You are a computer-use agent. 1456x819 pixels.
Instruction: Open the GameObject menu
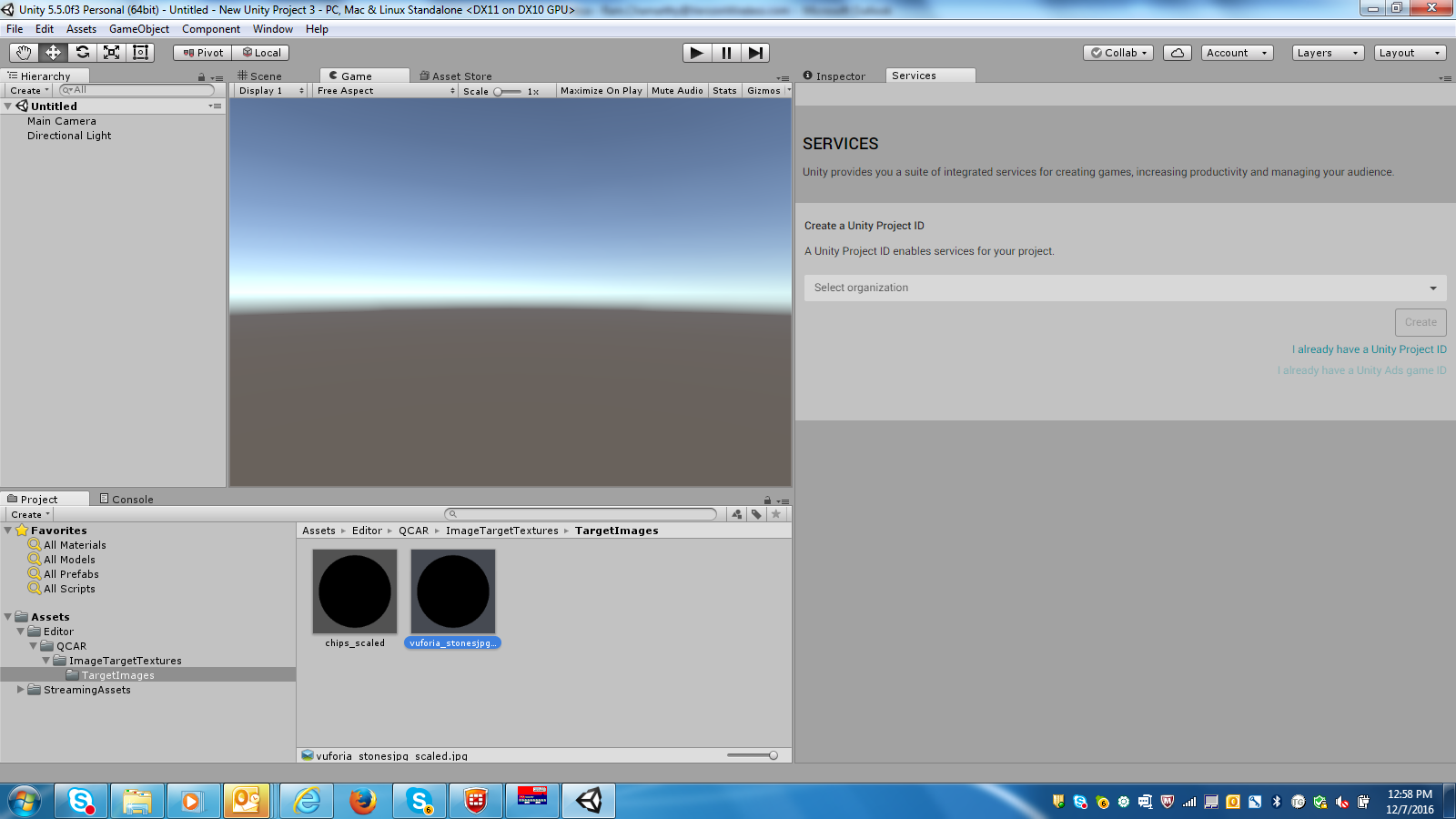(139, 29)
